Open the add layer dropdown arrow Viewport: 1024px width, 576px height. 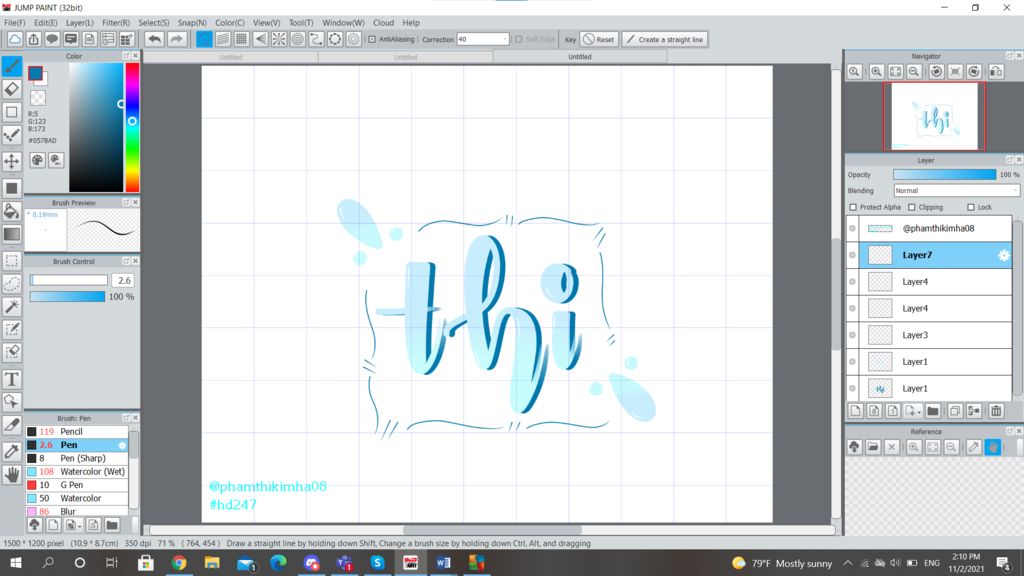pyautogui.click(x=919, y=412)
